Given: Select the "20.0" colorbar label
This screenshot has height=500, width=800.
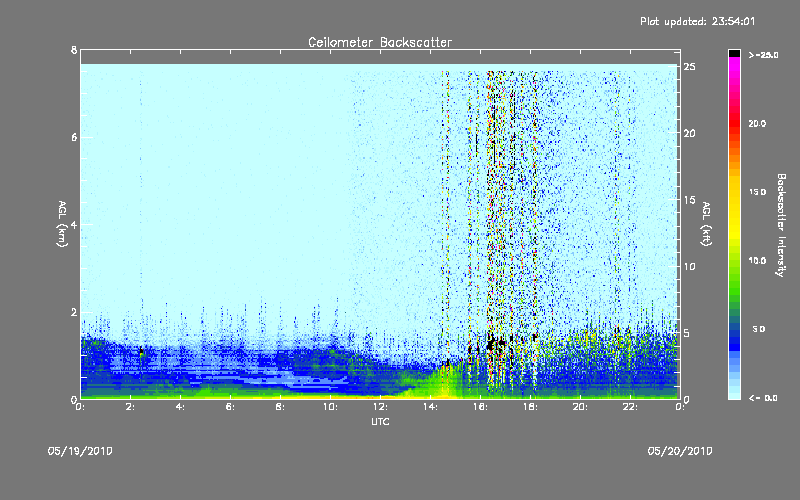Looking at the screenshot, I should pyautogui.click(x=758, y=123).
